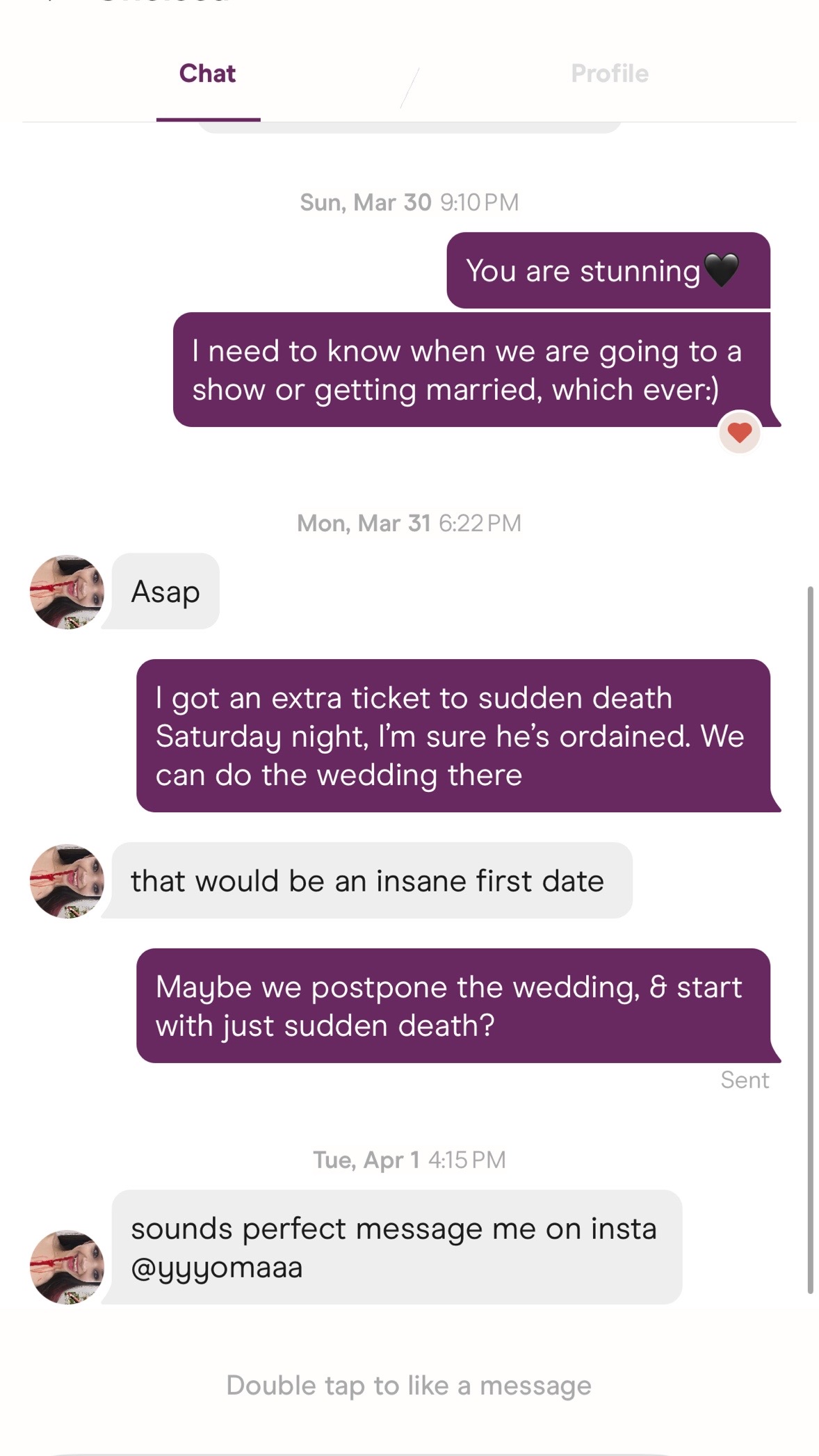Screen dimensions: 819x1456
Task: Select the "Asap" reply bubble
Action: (165, 592)
